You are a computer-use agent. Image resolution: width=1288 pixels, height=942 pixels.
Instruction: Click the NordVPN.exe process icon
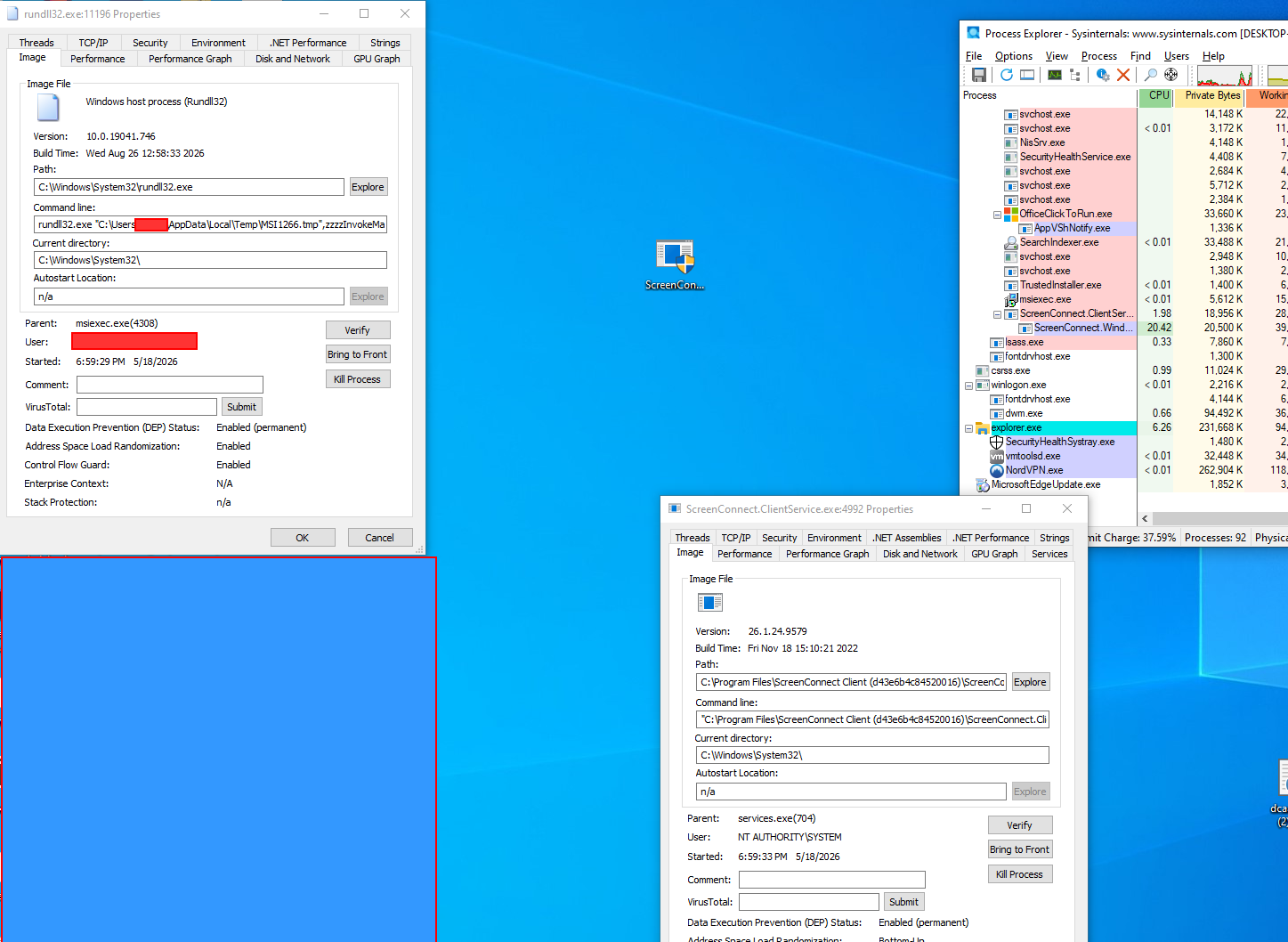(997, 471)
